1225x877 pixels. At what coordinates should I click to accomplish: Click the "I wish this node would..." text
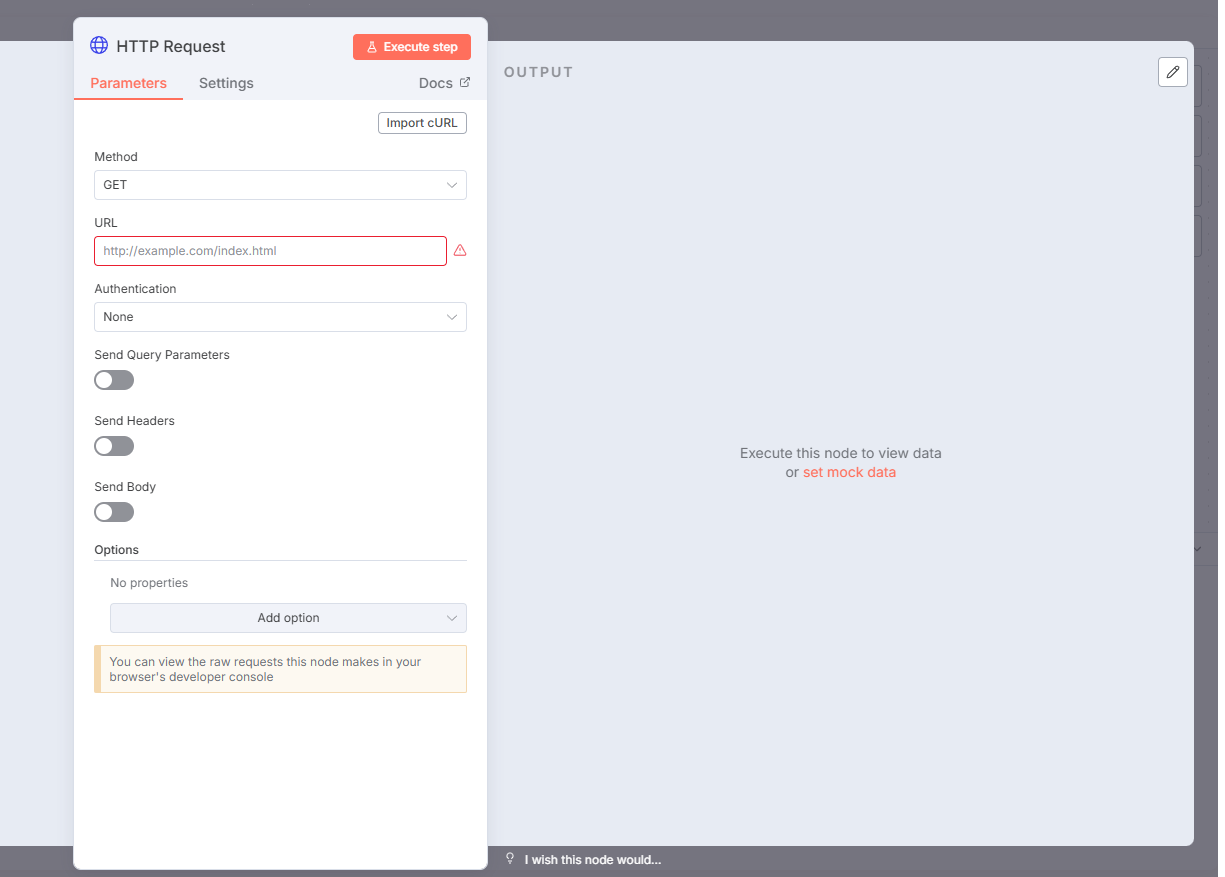(592, 860)
